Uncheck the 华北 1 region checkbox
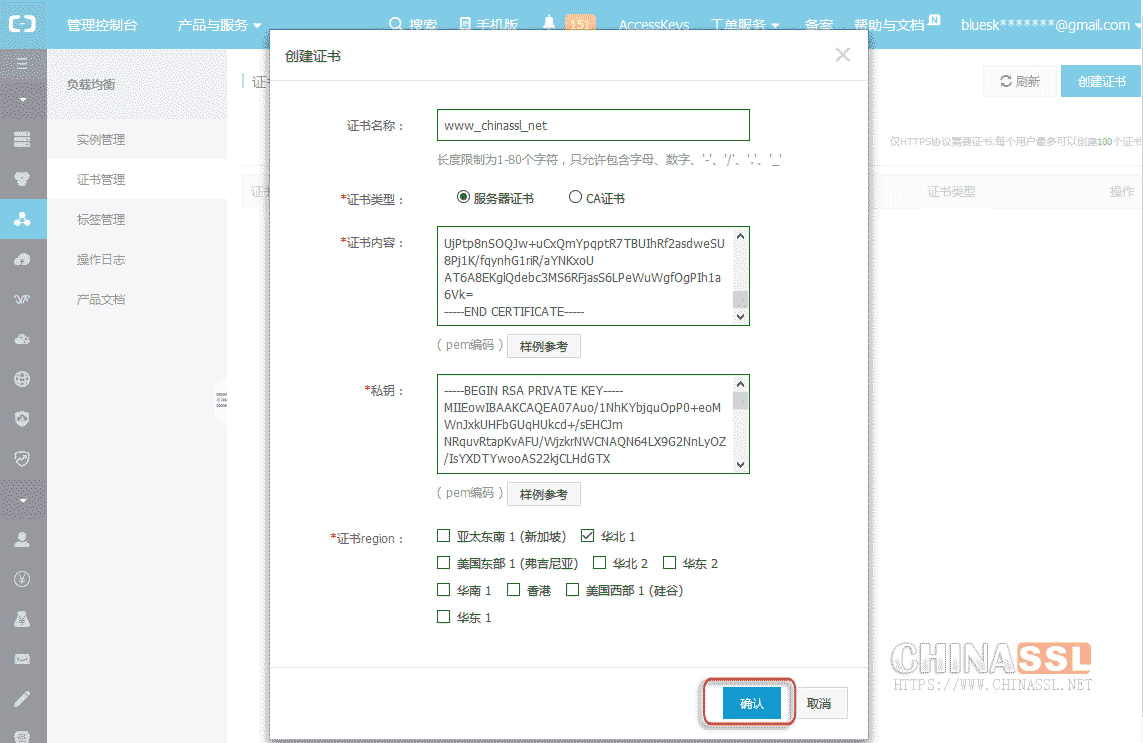This screenshot has height=743, width=1143. click(587, 536)
